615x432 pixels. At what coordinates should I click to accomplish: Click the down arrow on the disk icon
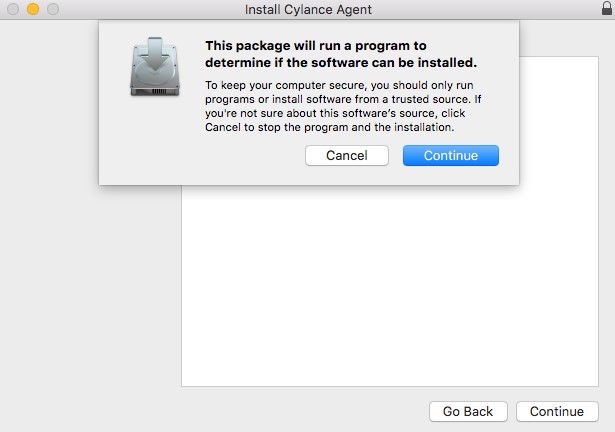click(154, 52)
